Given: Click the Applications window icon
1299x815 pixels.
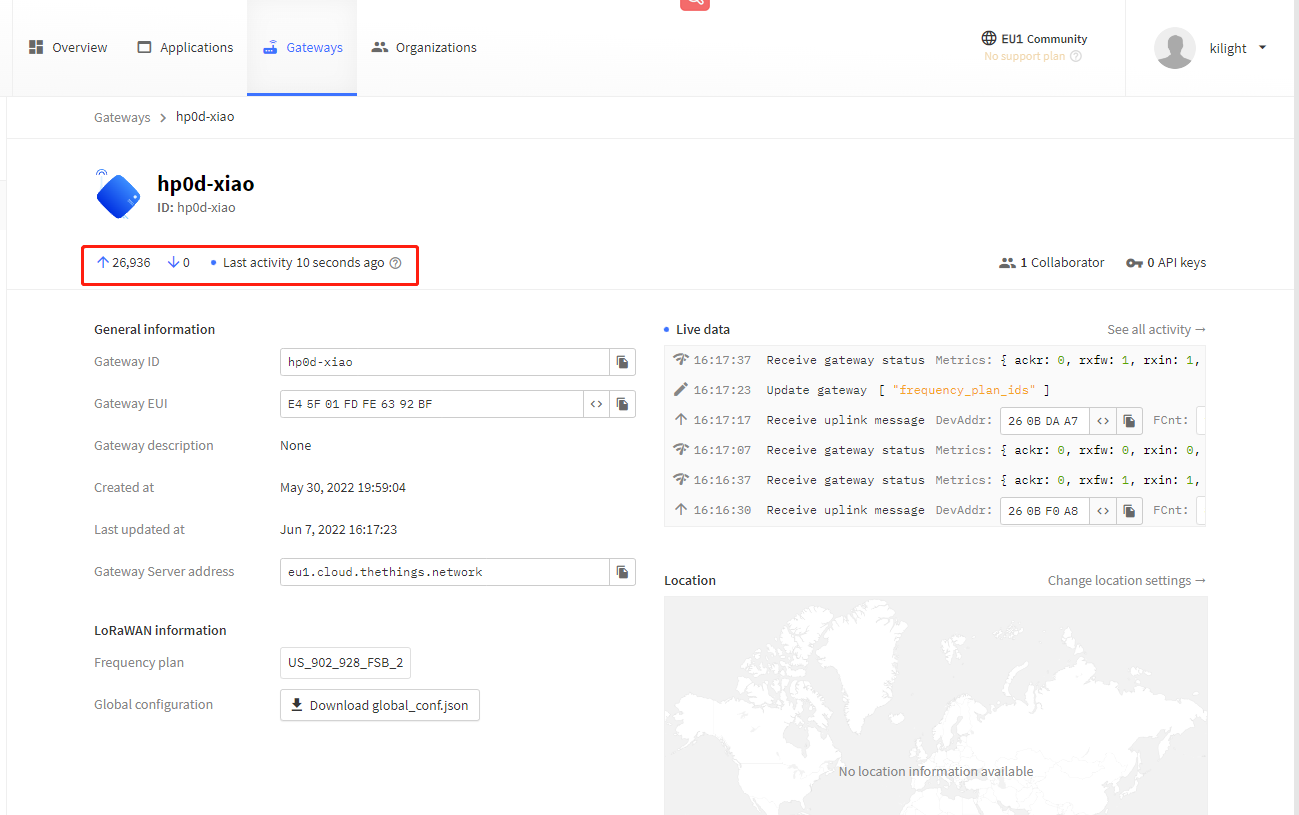Looking at the screenshot, I should tap(145, 47).
